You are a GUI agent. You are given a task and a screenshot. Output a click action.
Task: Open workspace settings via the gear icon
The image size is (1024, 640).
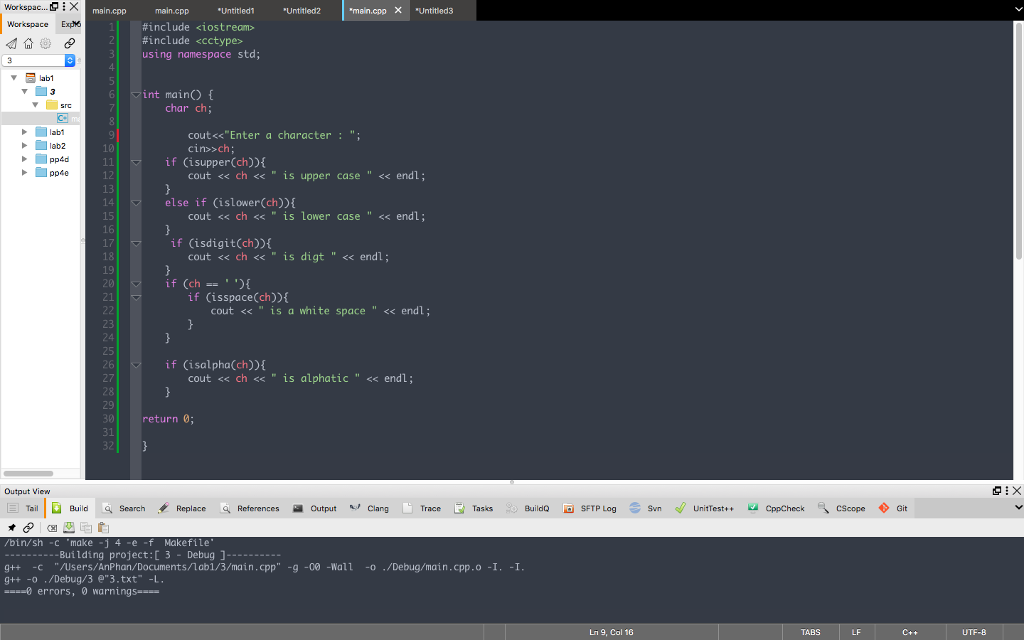point(44,44)
